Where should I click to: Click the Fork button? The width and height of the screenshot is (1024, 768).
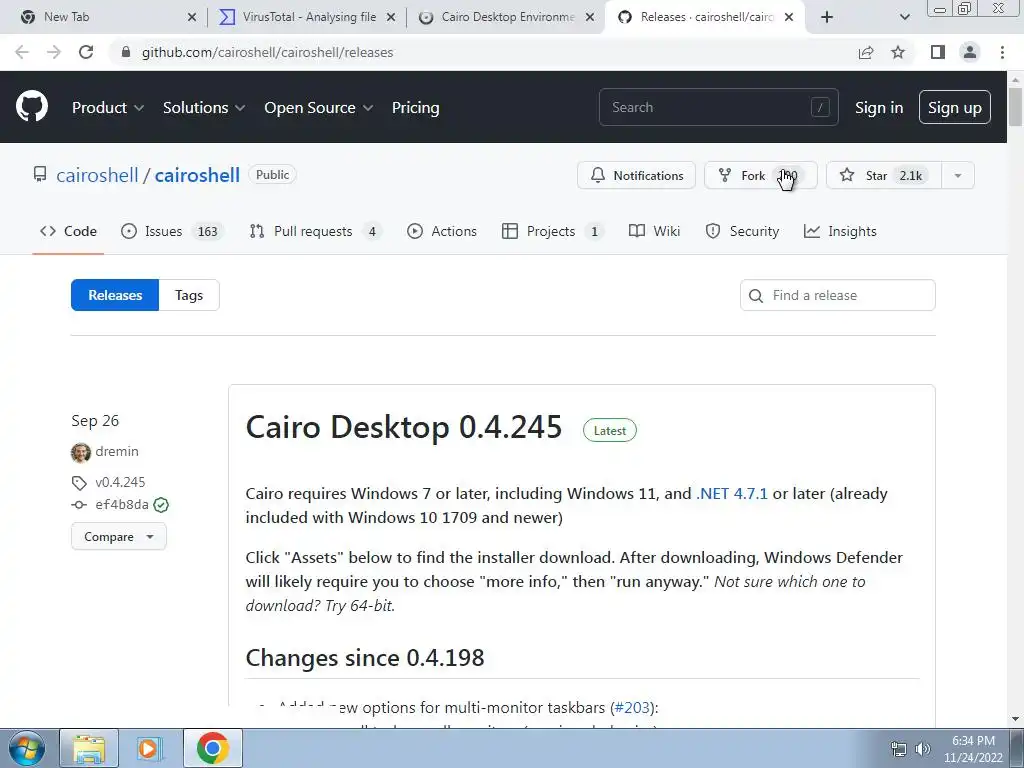(x=760, y=175)
